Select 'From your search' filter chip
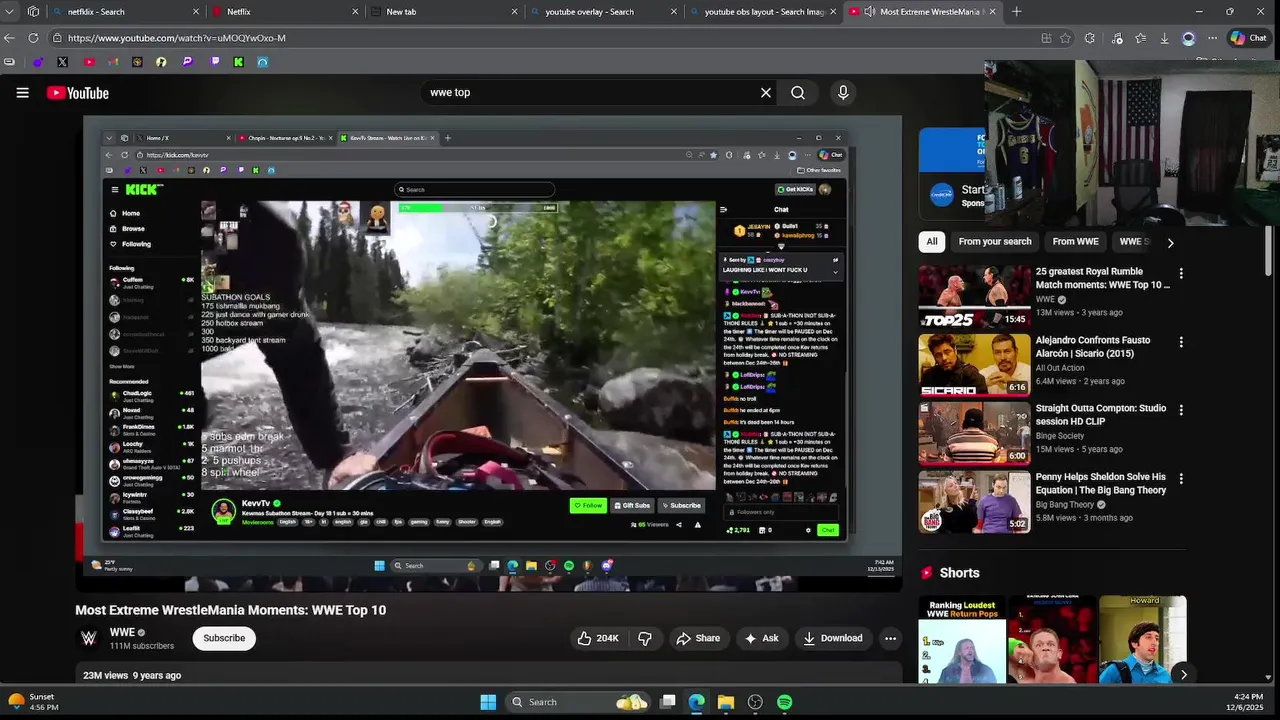The width and height of the screenshot is (1280, 720). [x=995, y=241]
